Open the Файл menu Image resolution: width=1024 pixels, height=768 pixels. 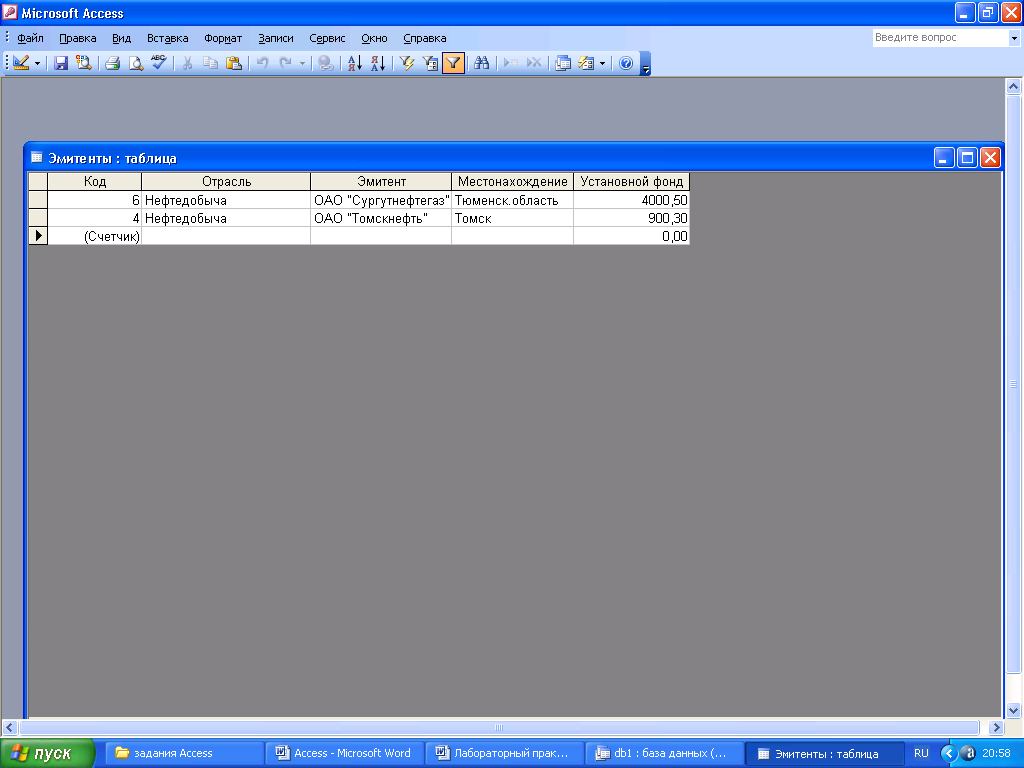click(x=30, y=39)
